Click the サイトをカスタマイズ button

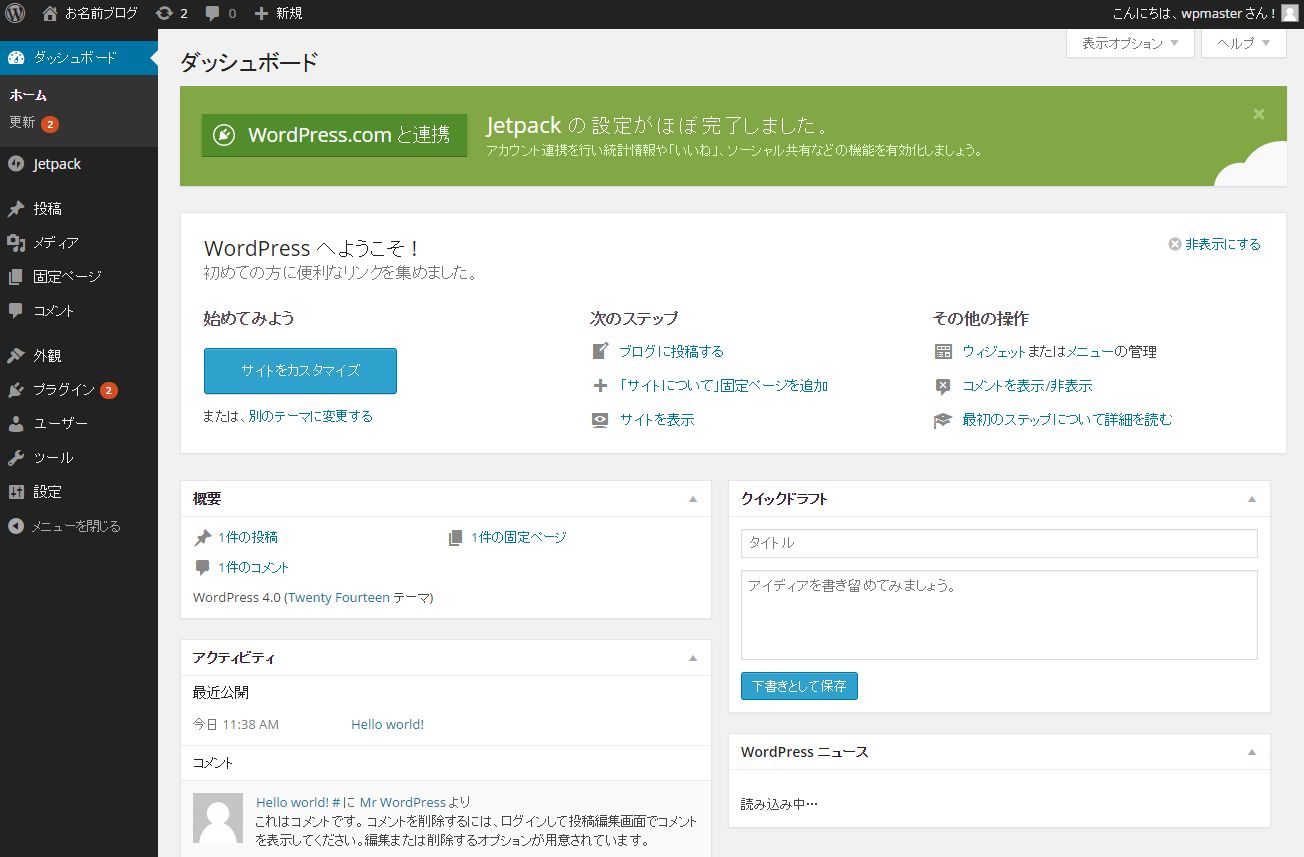pyautogui.click(x=300, y=370)
